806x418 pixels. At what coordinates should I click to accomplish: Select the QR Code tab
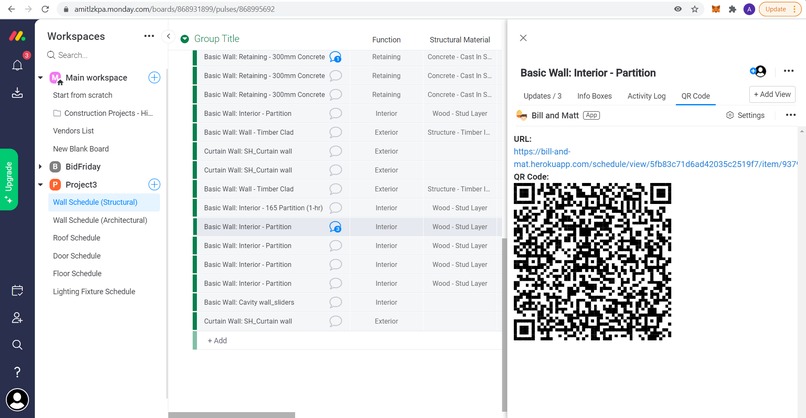tap(695, 96)
